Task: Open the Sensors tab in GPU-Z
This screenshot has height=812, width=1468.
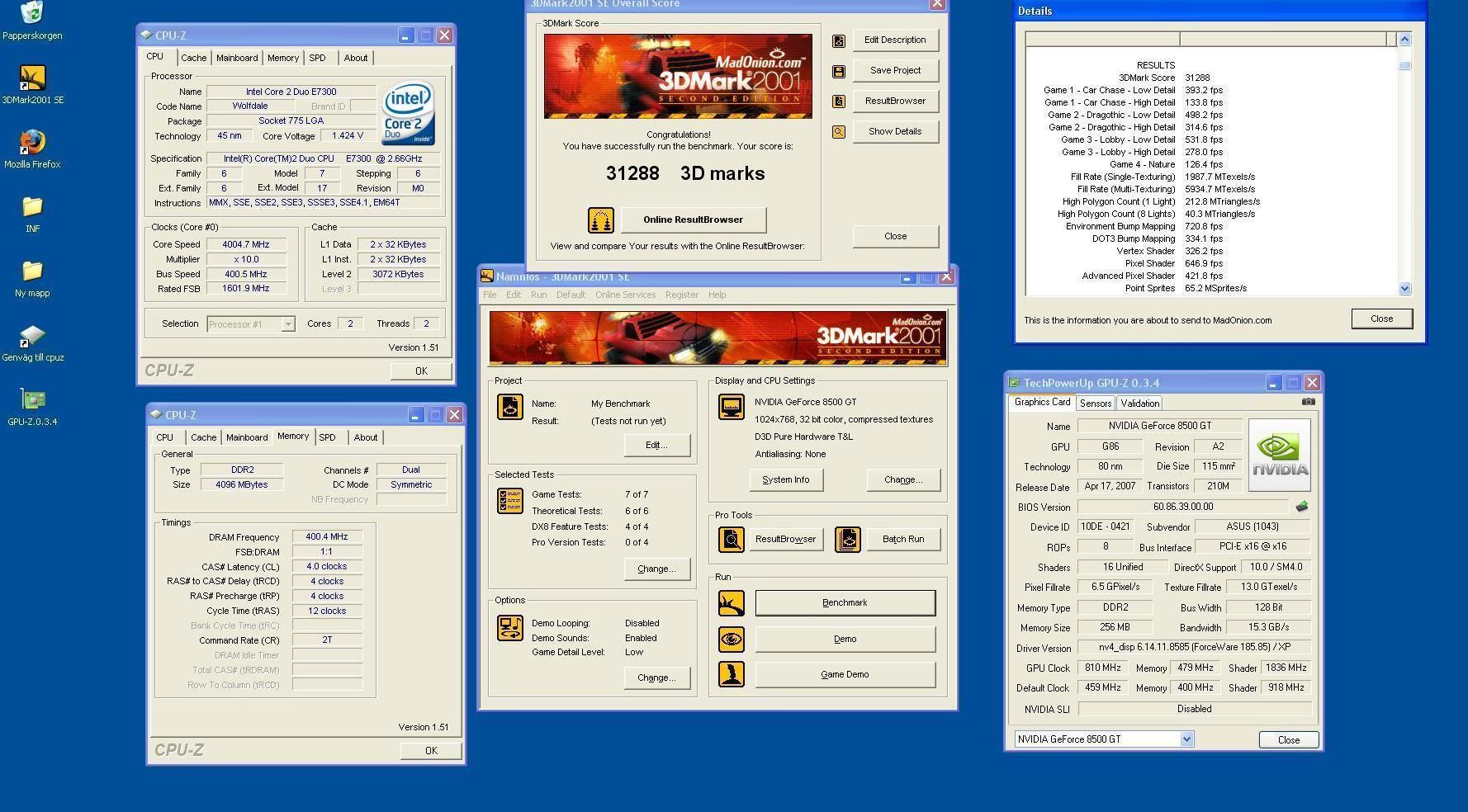Action: (1096, 404)
